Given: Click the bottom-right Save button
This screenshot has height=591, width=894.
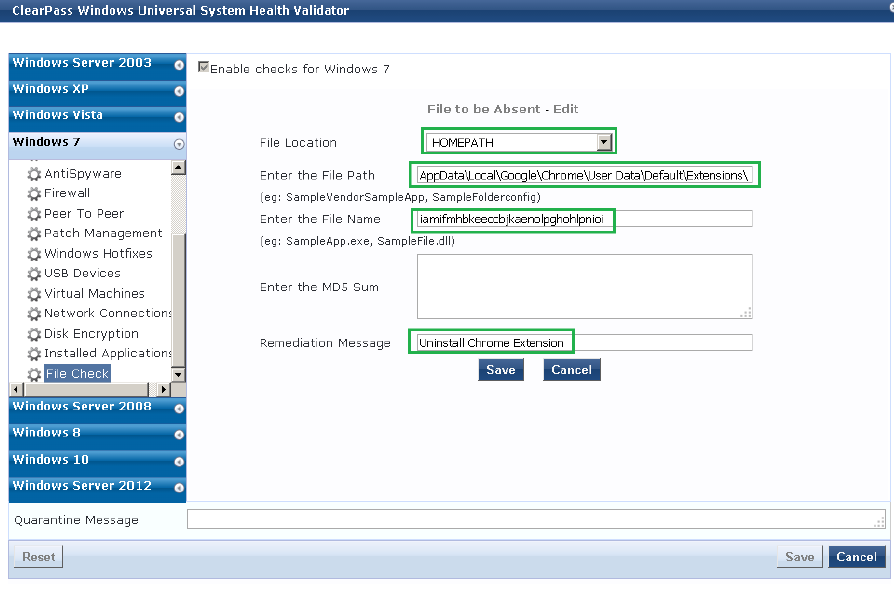Looking at the screenshot, I should [x=800, y=557].
